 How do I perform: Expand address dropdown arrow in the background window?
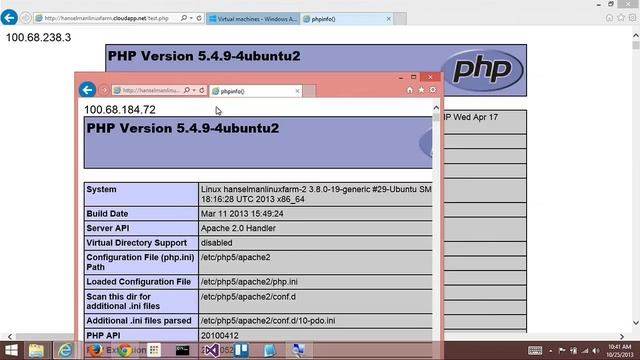click(191, 18)
